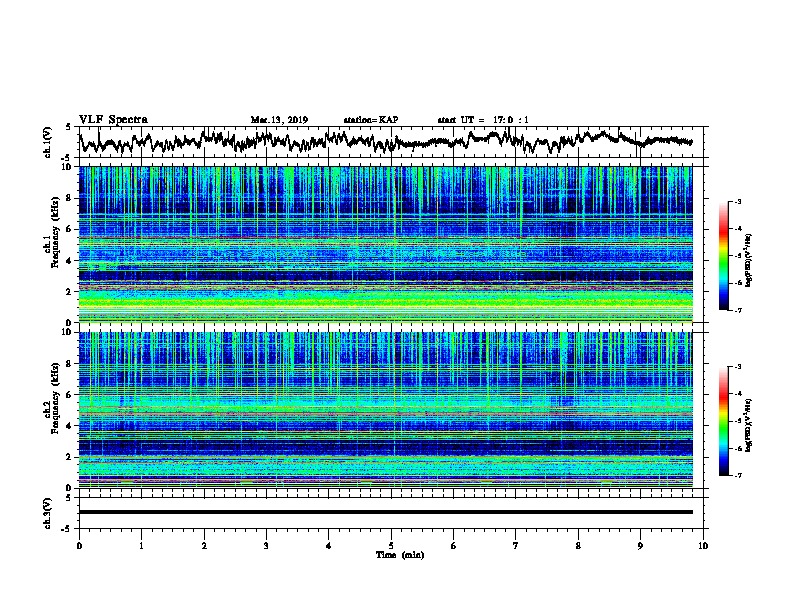Click the ch.1 color bar "-3" label
The image size is (792, 612).
(x=737, y=202)
